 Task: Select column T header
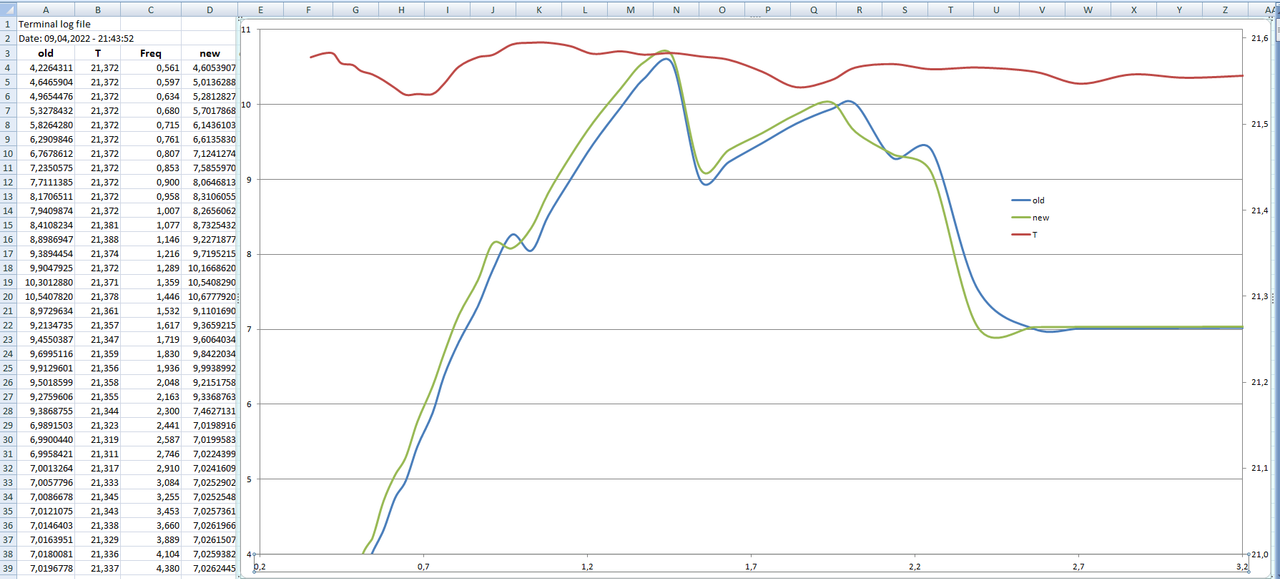950,9
